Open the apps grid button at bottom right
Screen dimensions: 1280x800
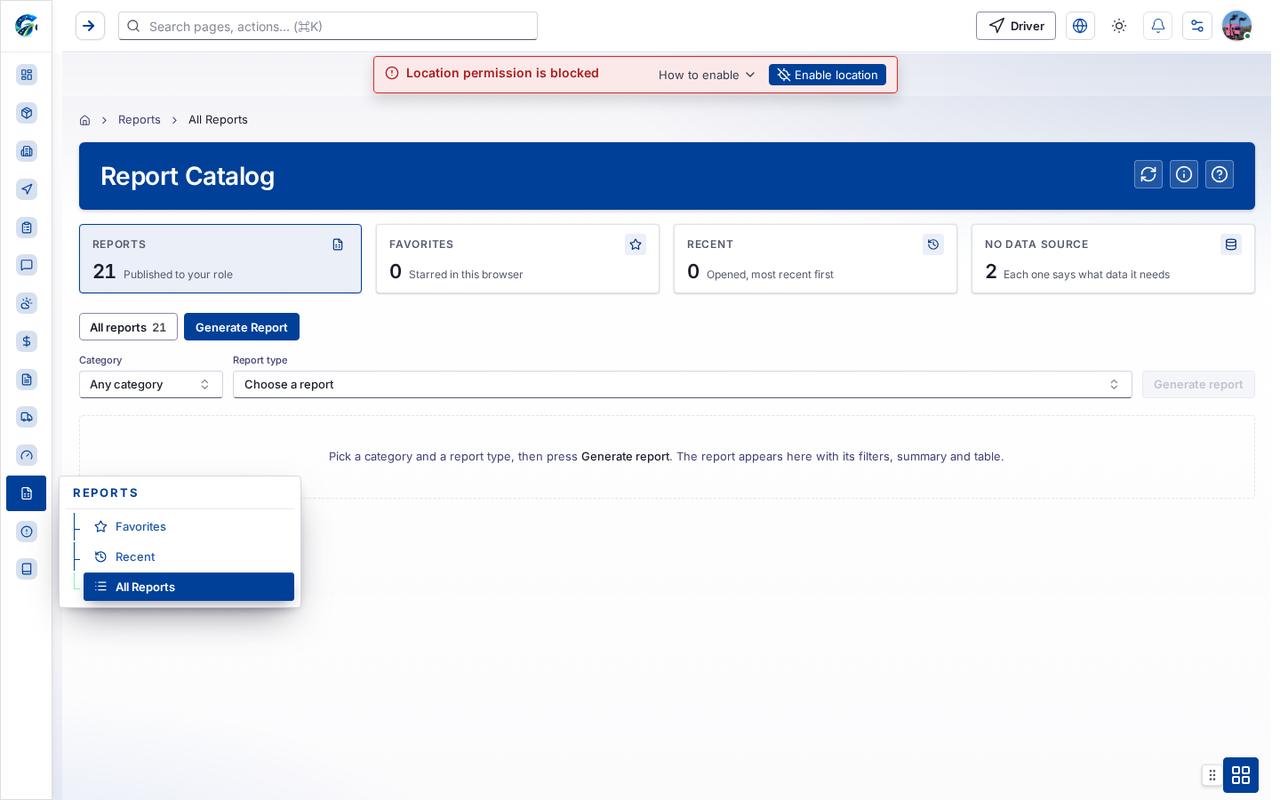1241,775
